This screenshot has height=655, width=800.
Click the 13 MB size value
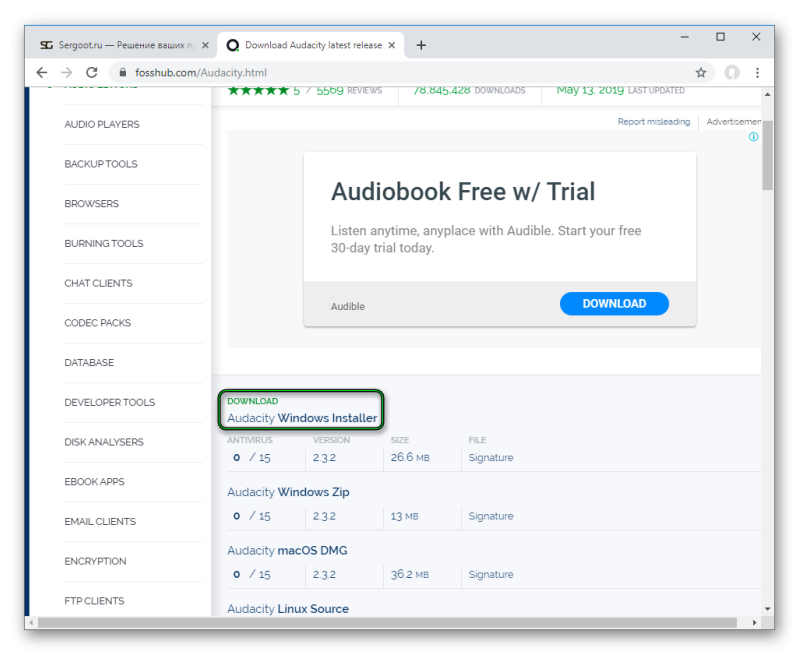click(x=404, y=516)
